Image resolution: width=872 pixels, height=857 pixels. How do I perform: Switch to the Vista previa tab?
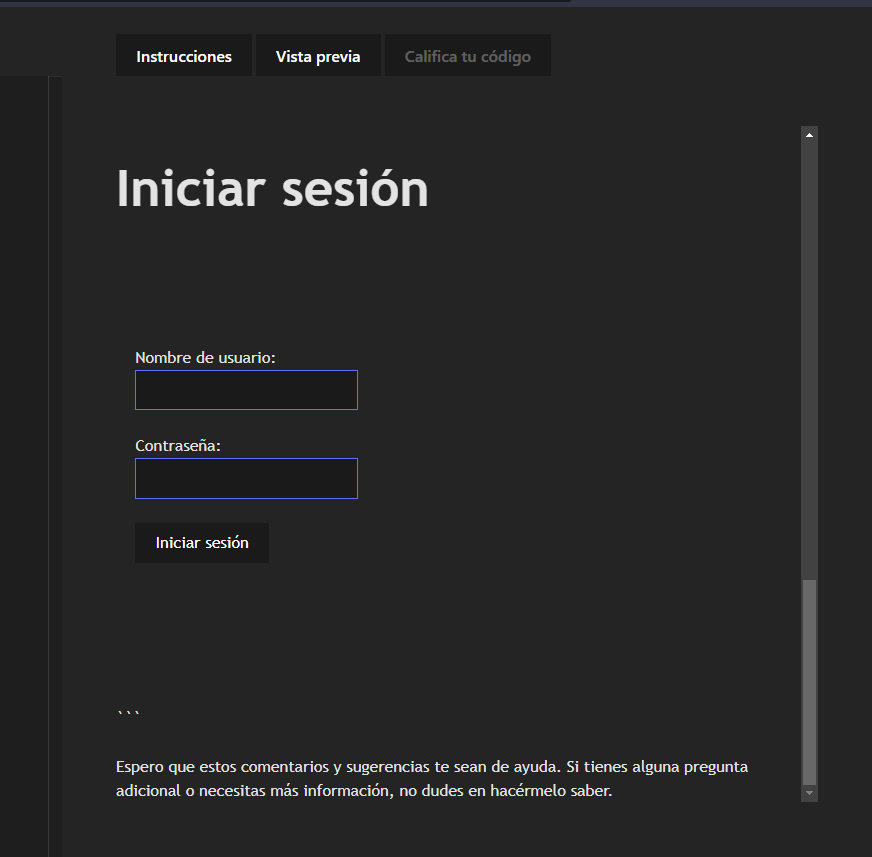click(318, 56)
